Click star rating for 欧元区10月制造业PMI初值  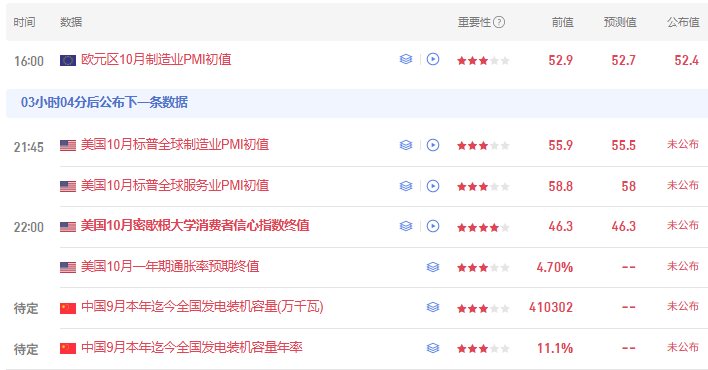[483, 61]
